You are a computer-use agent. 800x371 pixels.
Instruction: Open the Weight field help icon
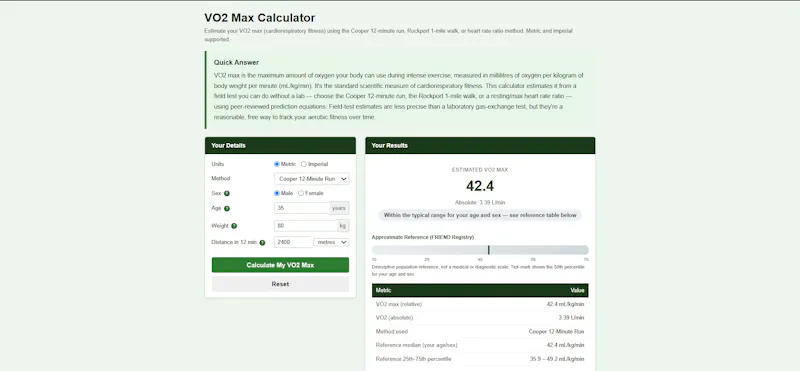point(234,226)
